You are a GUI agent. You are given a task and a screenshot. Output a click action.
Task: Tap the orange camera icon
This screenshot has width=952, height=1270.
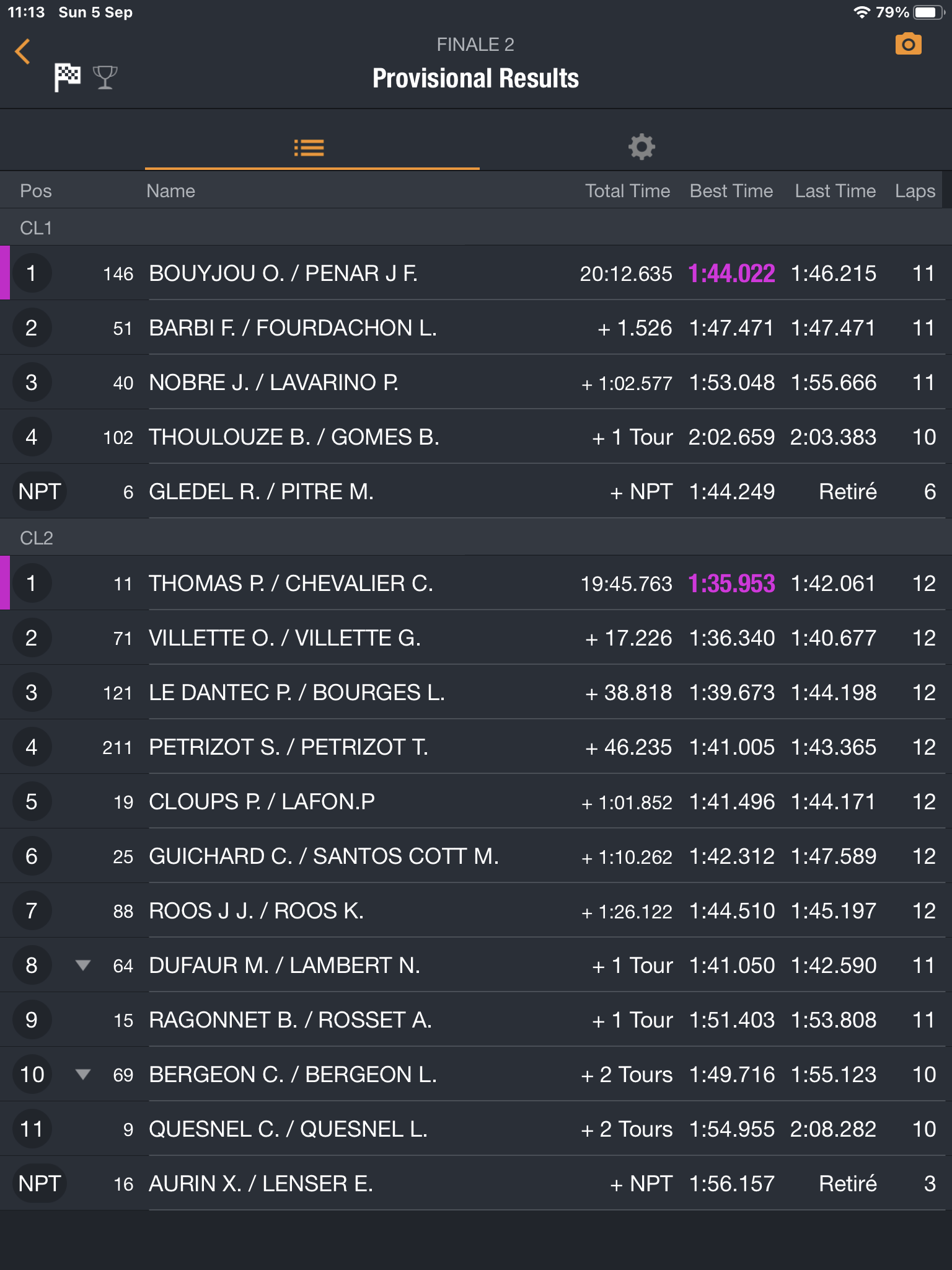coord(908,45)
